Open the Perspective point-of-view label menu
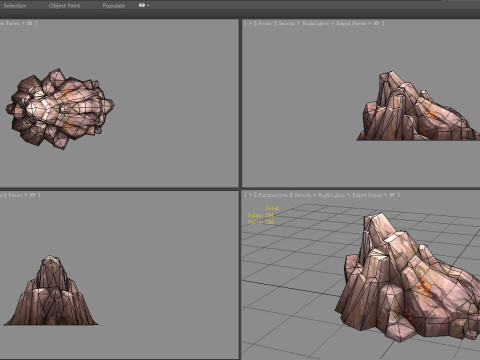This screenshot has height=360, width=480. [x=273, y=195]
